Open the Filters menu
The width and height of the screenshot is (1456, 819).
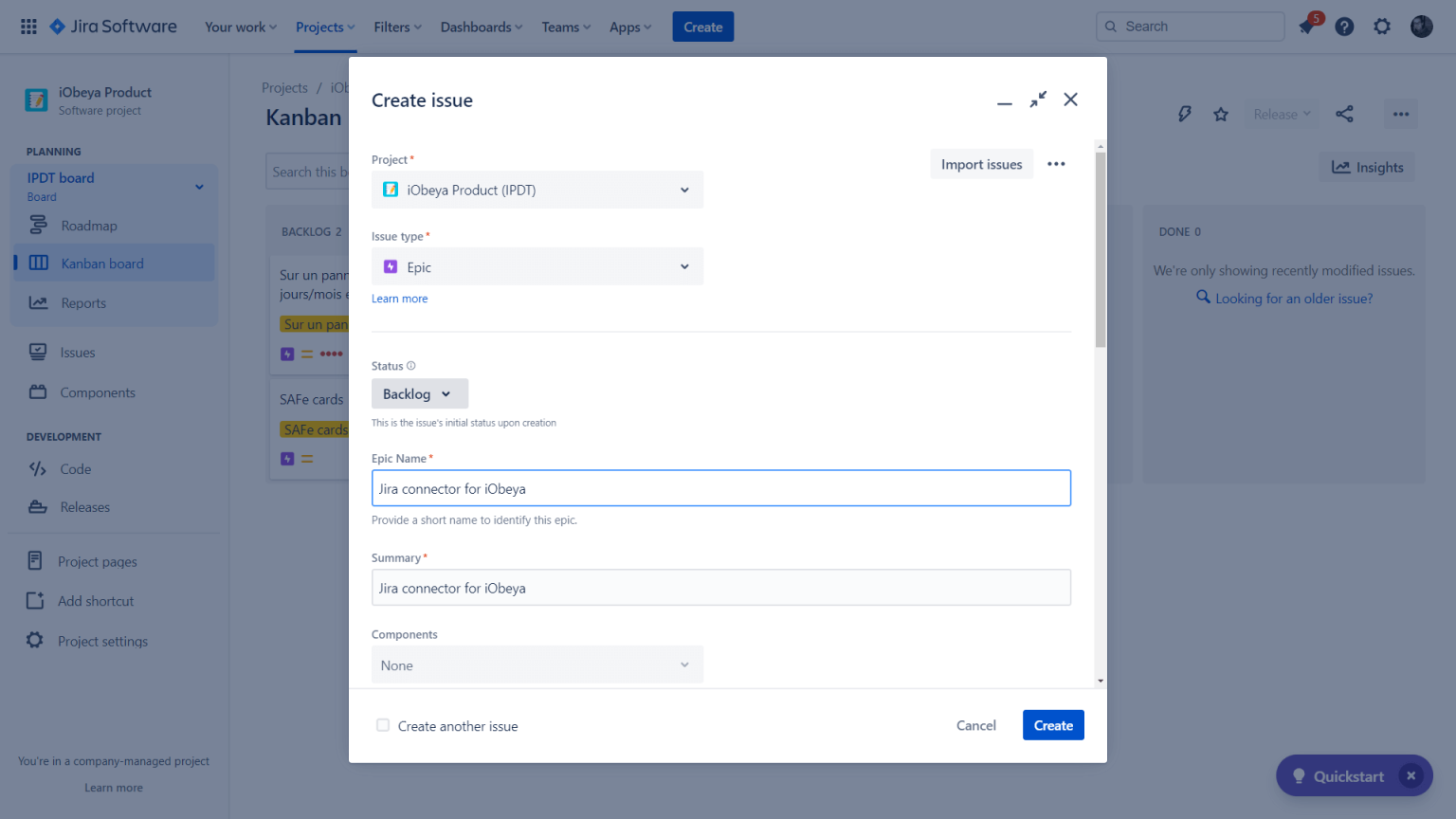point(397,27)
